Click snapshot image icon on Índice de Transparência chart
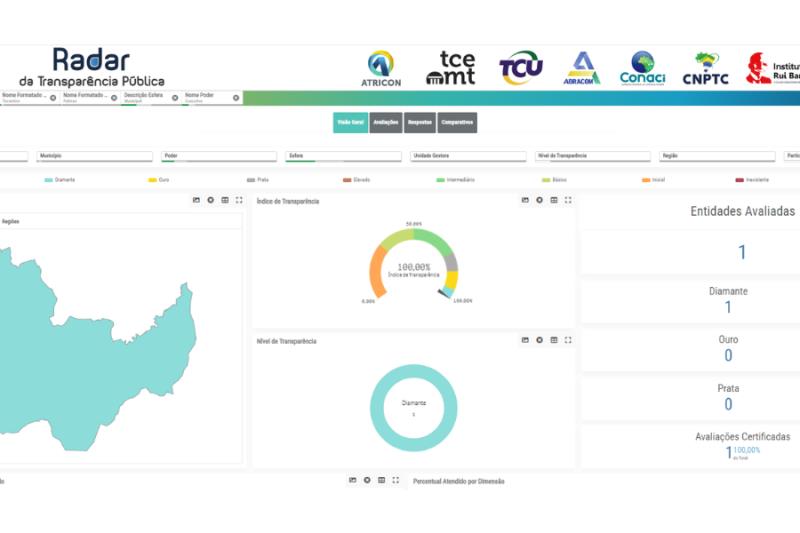This screenshot has height=533, width=800. click(x=525, y=200)
